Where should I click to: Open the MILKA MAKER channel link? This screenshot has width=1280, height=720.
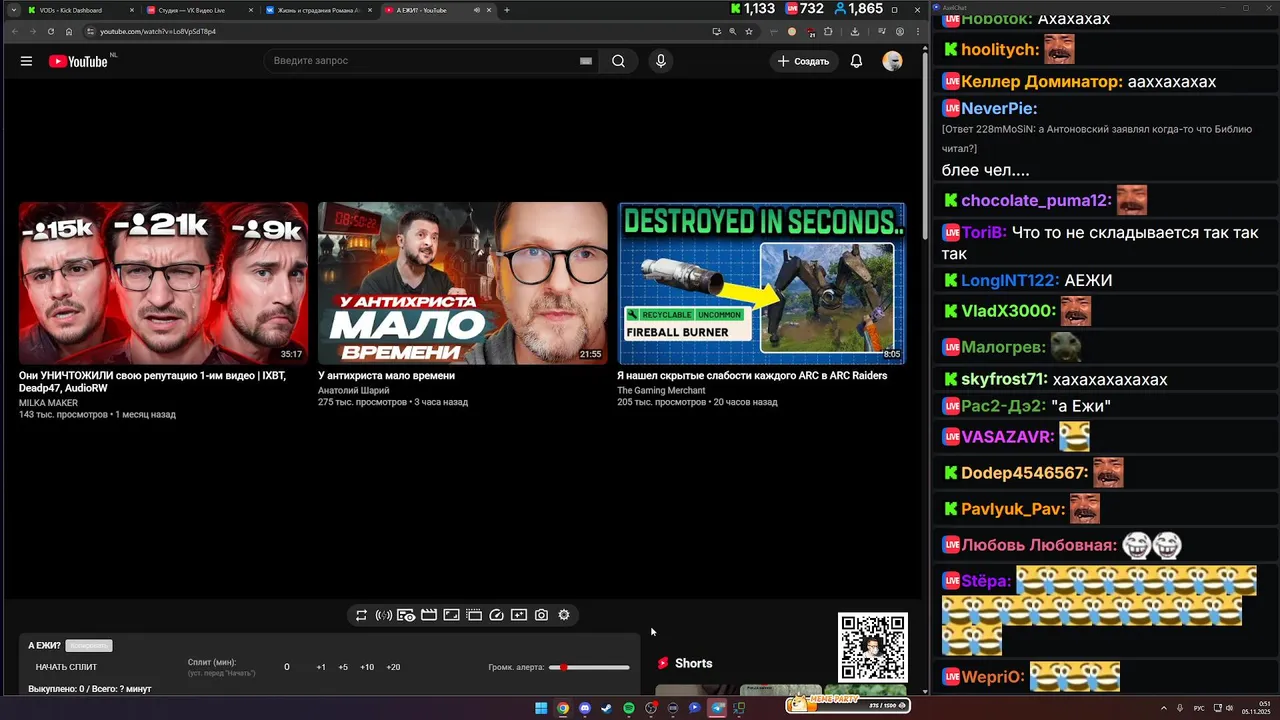(48, 403)
